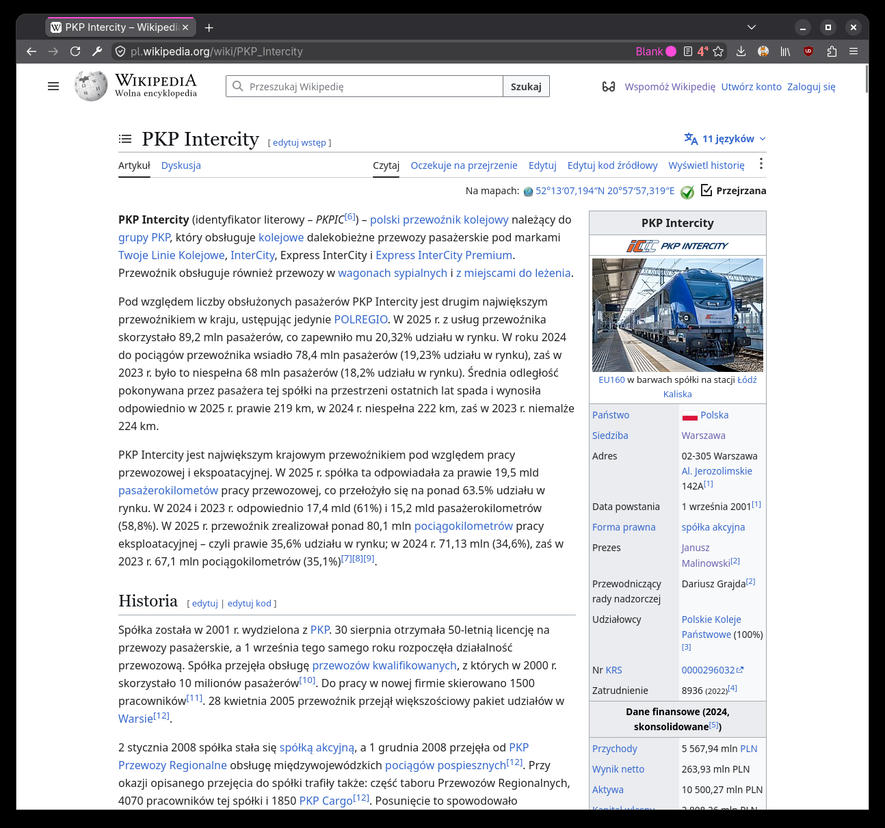The height and width of the screenshot is (828, 885).
Task: Click the globe icon beside the coordinates
Action: tap(528, 191)
